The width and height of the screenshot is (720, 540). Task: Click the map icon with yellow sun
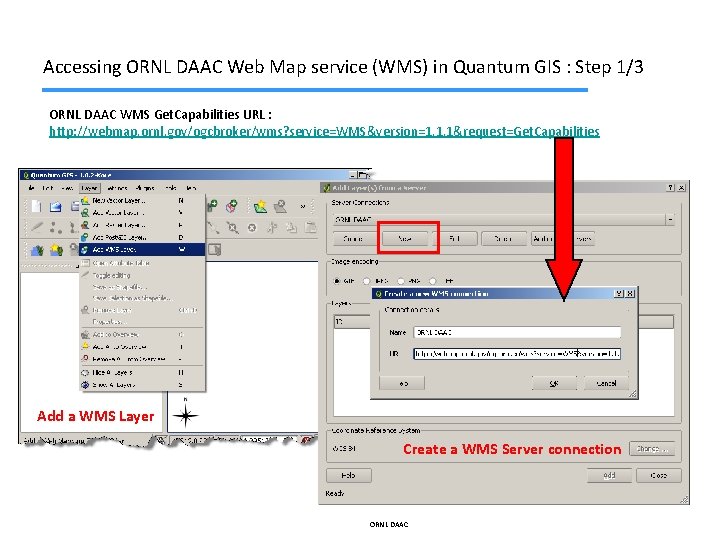tap(56, 250)
